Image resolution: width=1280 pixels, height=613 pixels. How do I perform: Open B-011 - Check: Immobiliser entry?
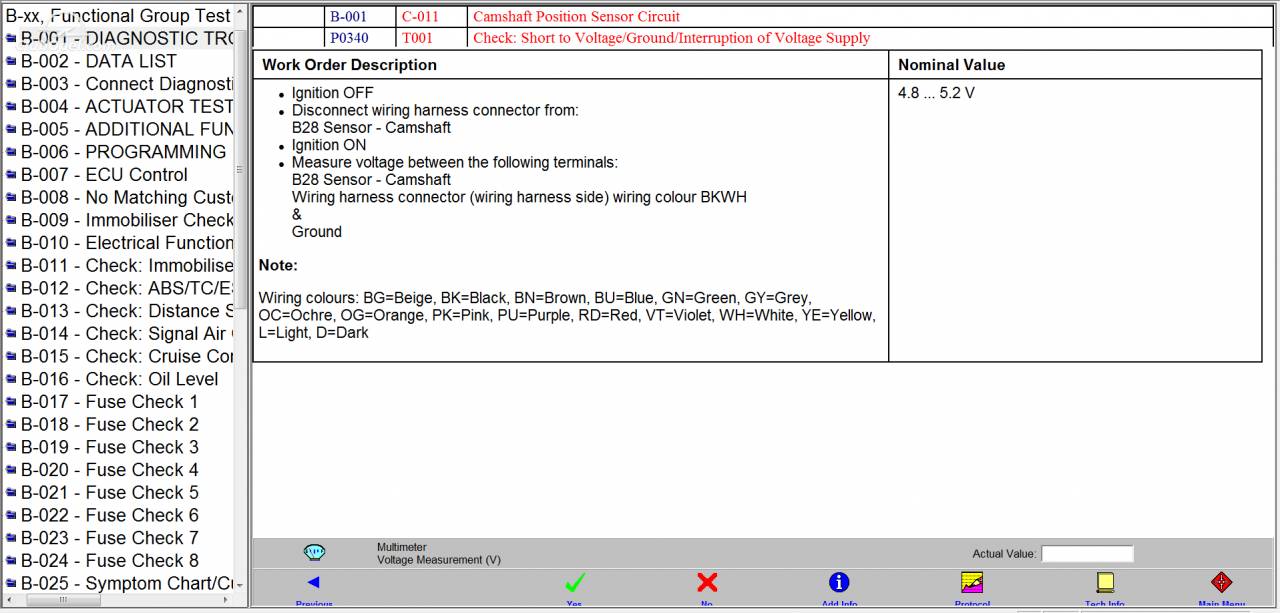[127, 265]
